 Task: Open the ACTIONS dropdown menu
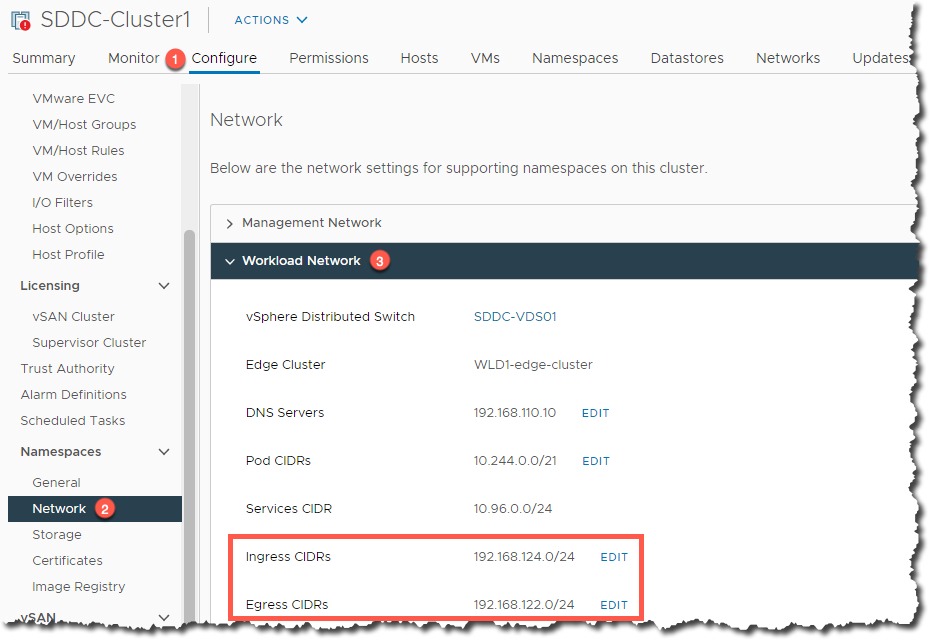(270, 20)
